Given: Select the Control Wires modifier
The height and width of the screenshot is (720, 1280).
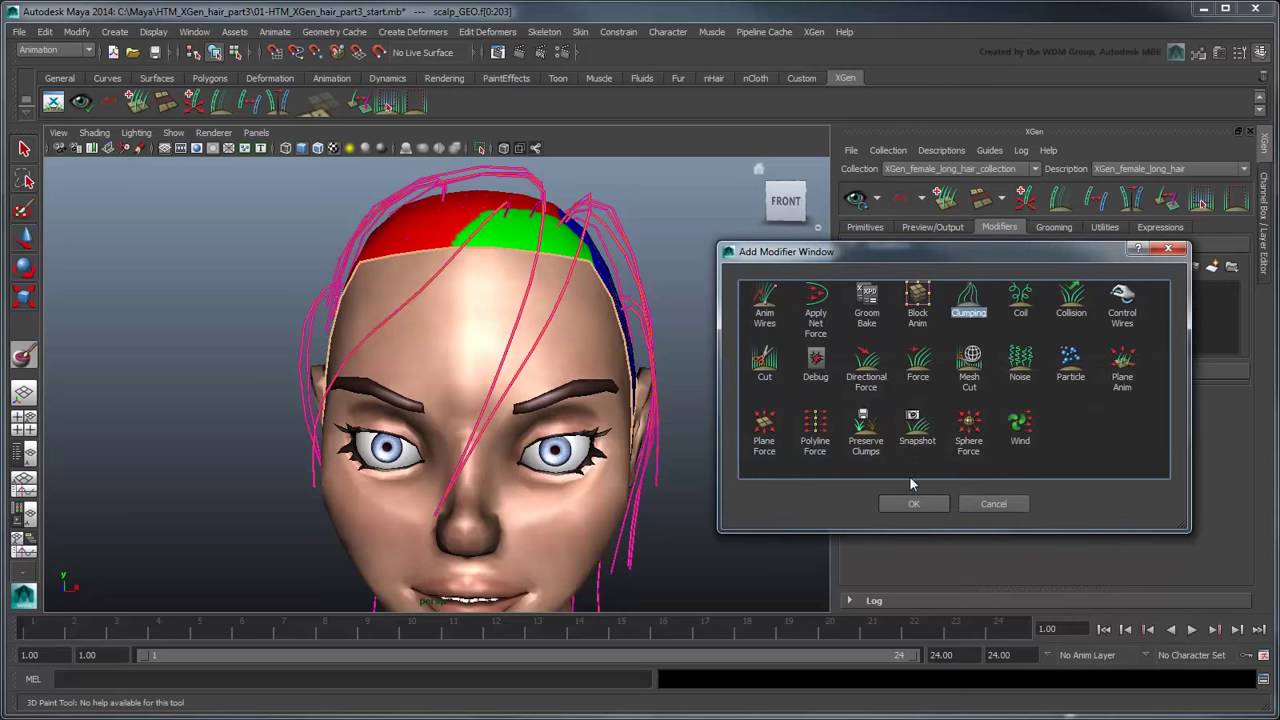Looking at the screenshot, I should (1122, 306).
